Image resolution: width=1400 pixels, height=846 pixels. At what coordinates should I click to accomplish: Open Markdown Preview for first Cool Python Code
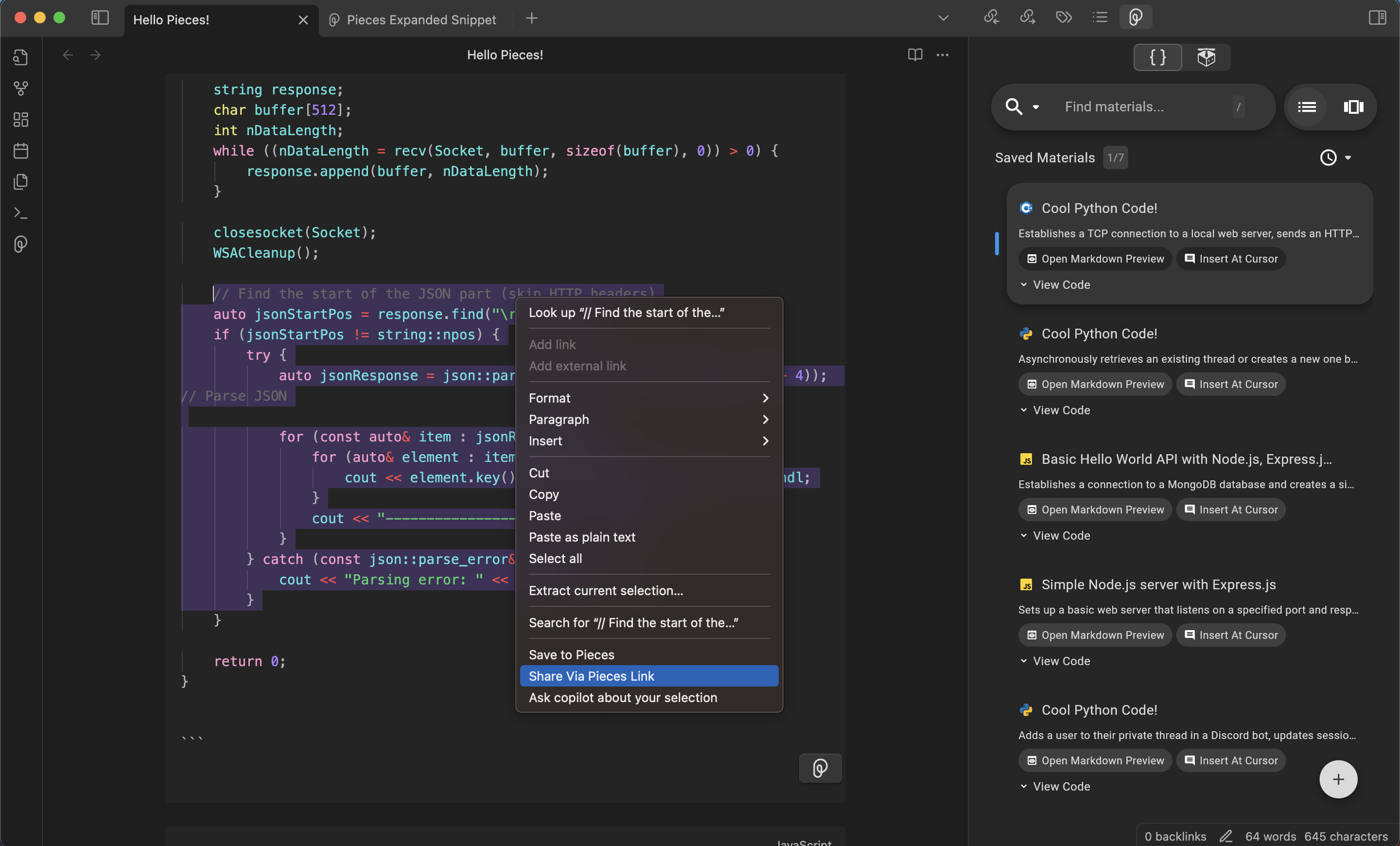(x=1095, y=259)
